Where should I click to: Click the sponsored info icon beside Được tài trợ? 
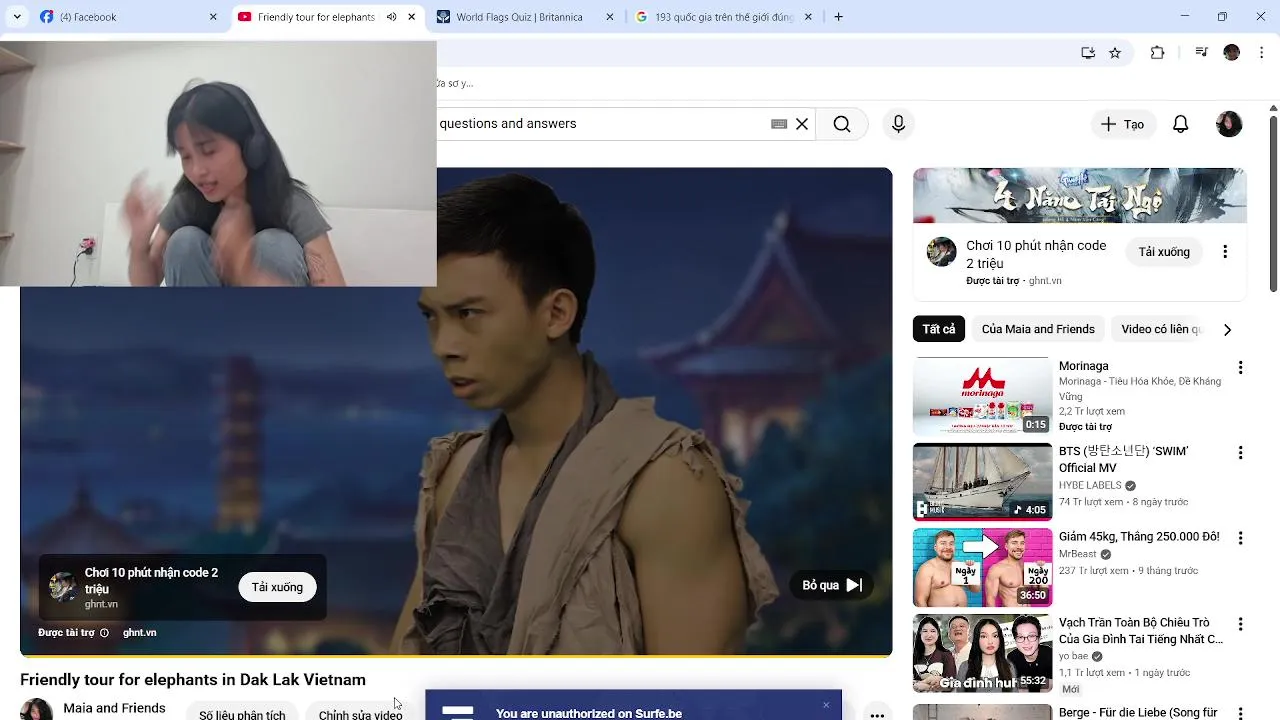point(104,633)
